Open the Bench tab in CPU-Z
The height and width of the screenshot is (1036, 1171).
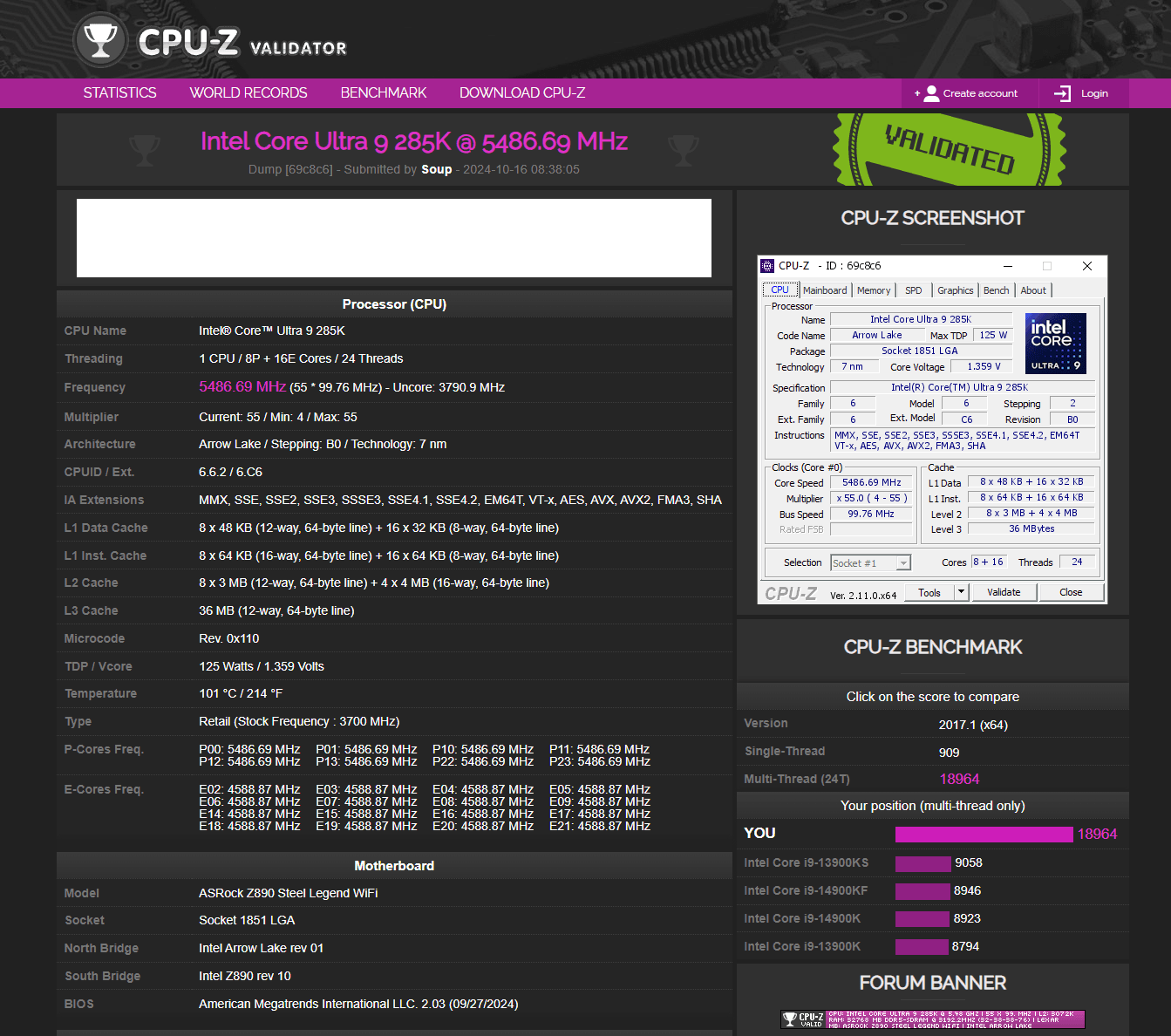(996, 290)
